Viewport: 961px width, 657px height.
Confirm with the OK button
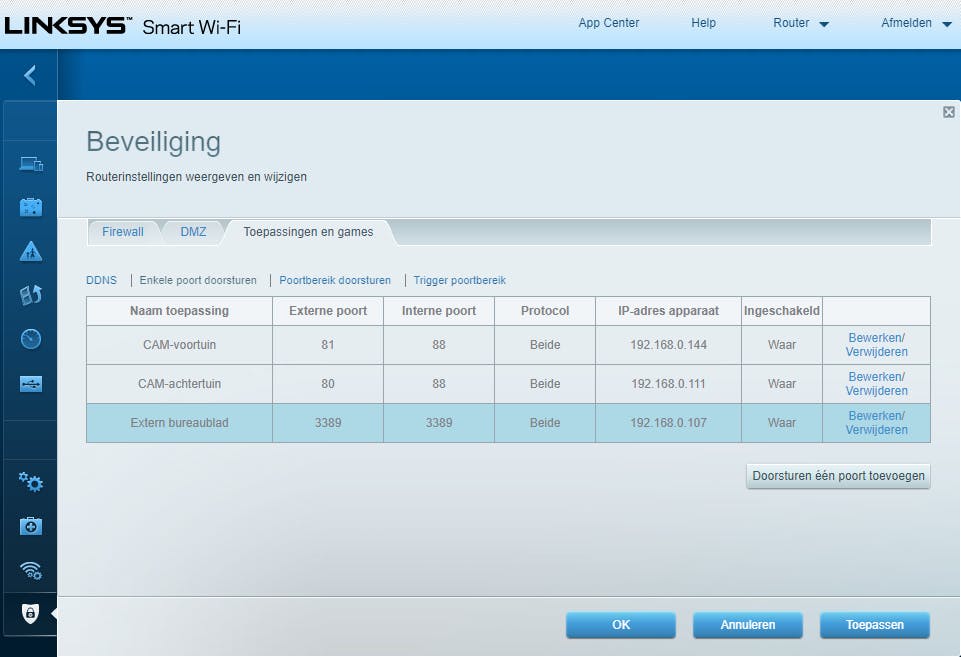tap(621, 625)
